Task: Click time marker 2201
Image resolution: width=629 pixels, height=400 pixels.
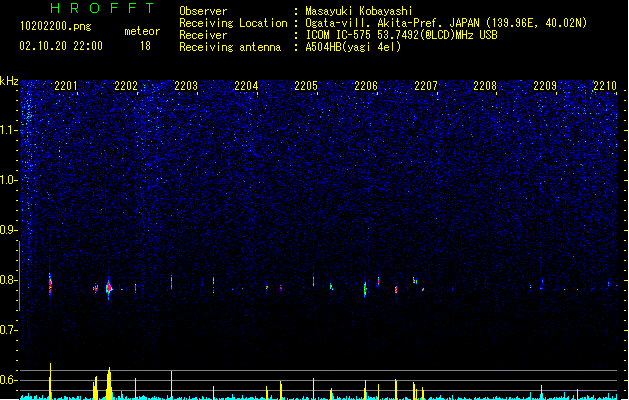Action: [66, 86]
